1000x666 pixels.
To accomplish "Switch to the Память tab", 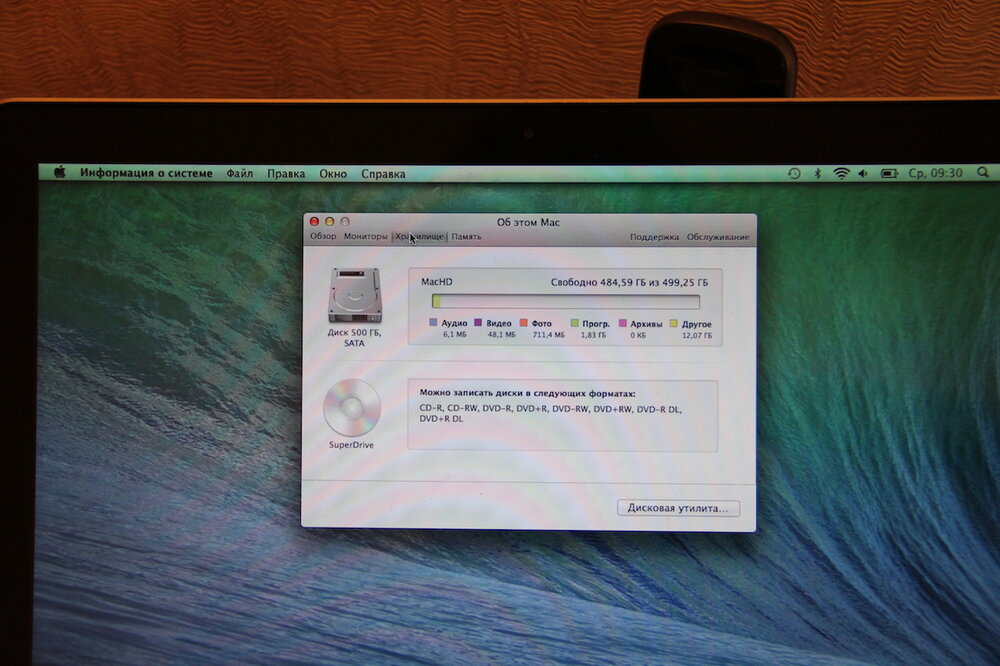I will [466, 237].
